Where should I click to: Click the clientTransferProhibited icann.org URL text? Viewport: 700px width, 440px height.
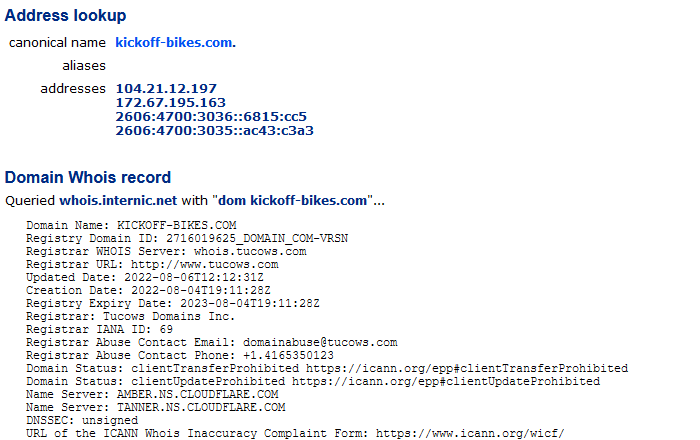pos(467,368)
